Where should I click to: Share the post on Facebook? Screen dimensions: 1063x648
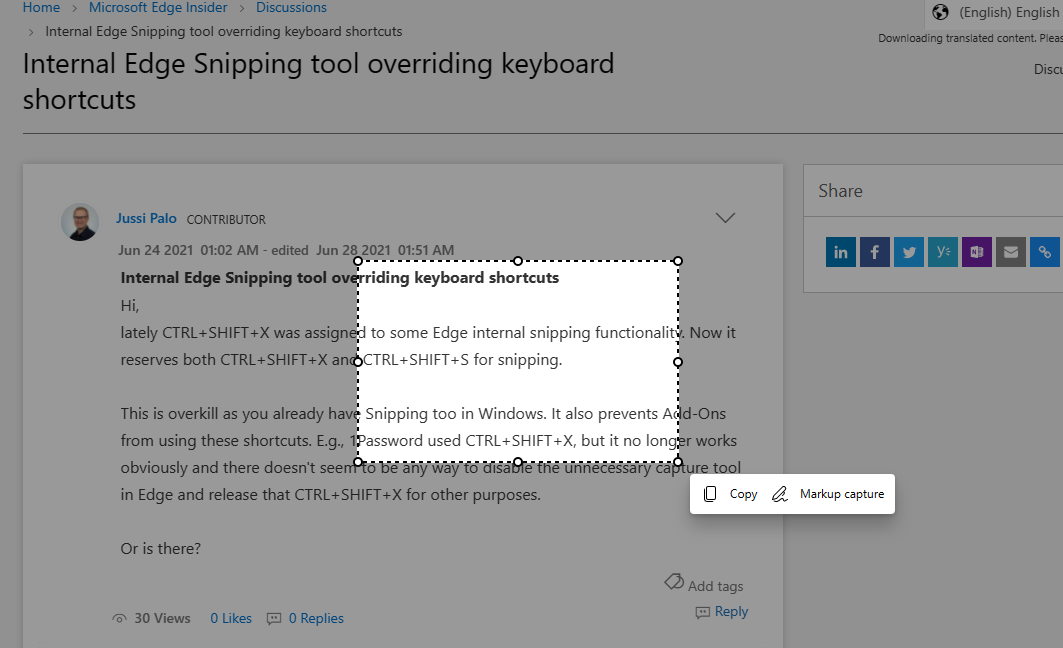point(875,252)
